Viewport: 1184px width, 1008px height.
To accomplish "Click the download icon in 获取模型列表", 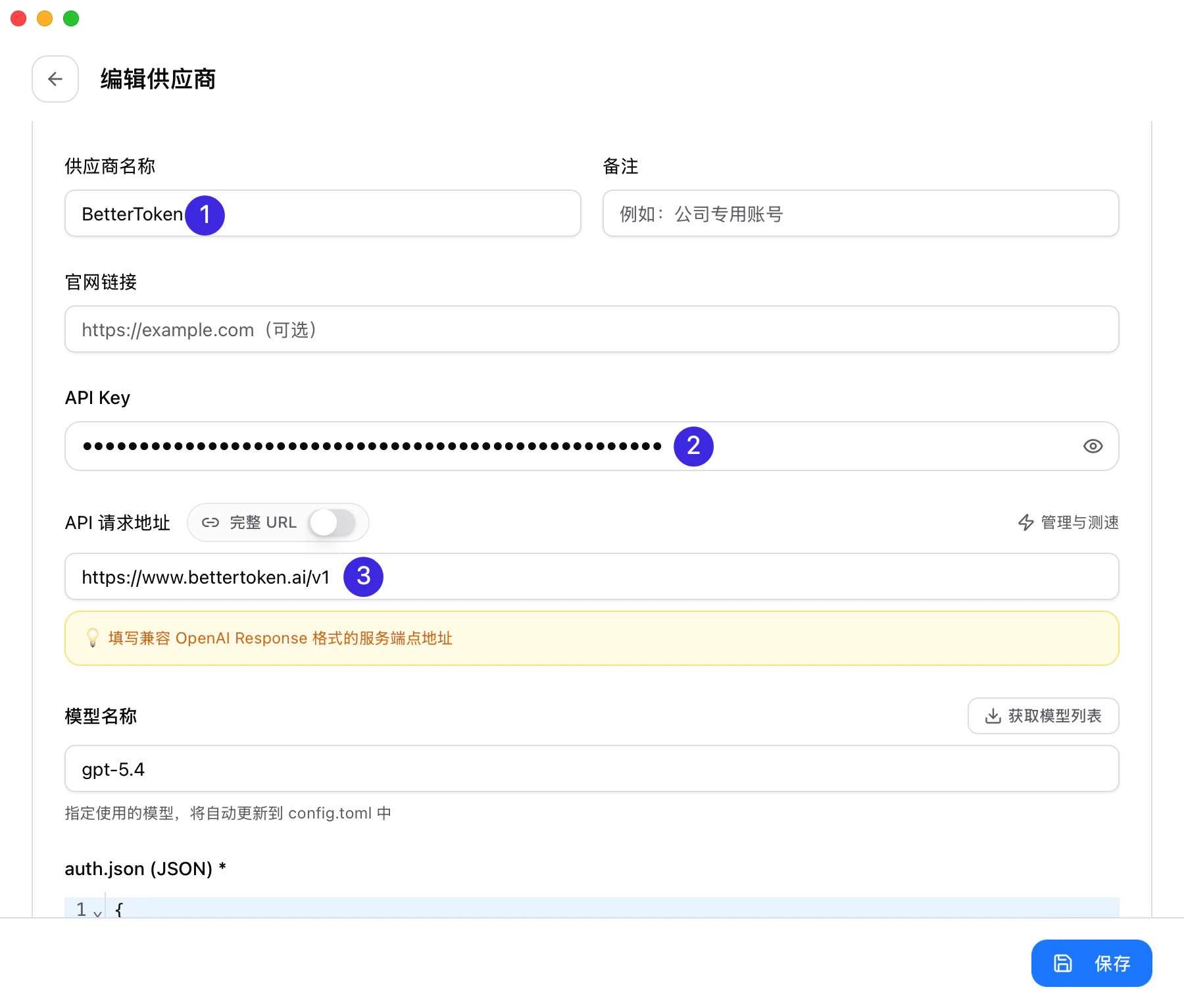I will (x=993, y=716).
